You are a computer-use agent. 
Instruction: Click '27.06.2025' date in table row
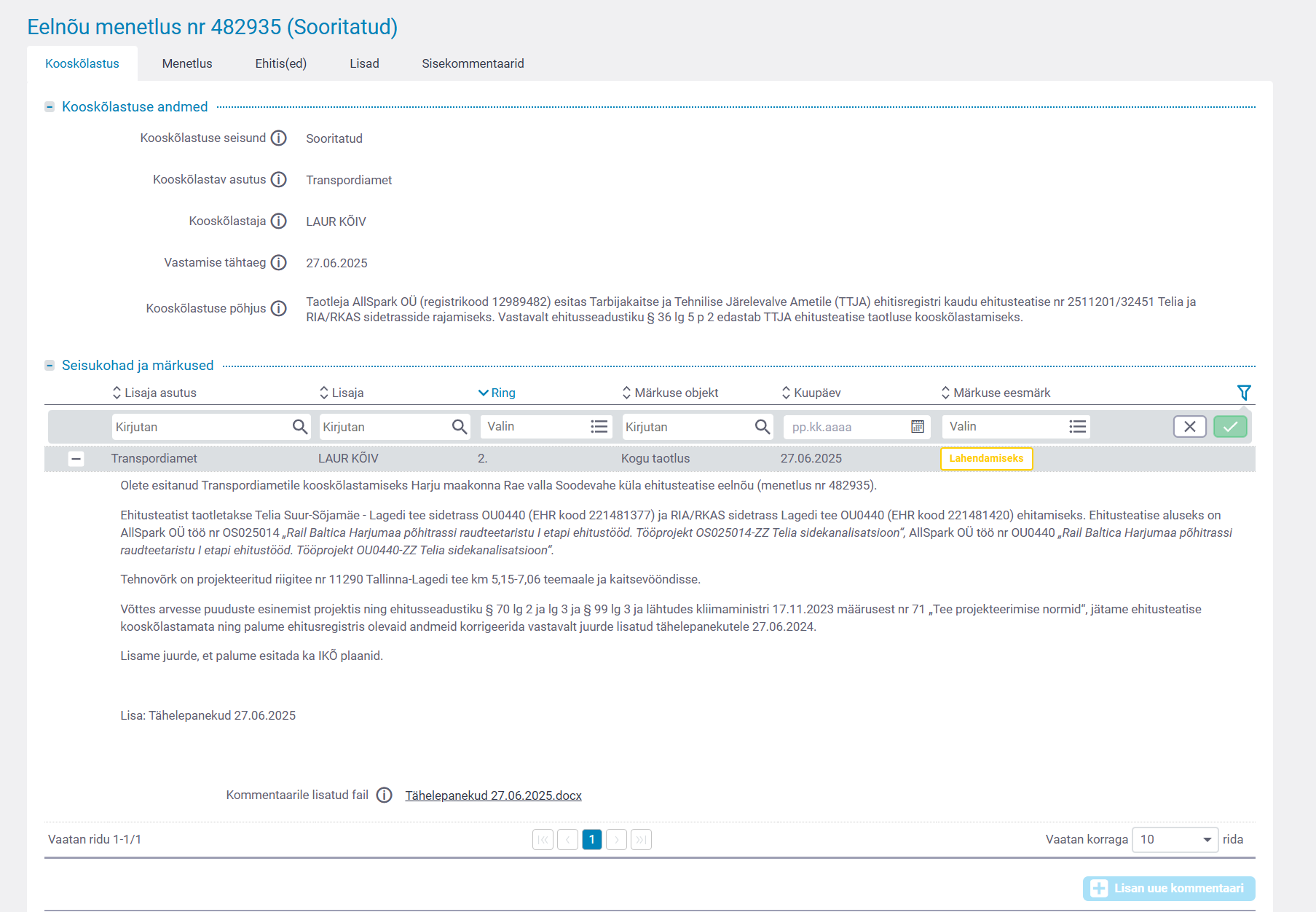tap(811, 459)
